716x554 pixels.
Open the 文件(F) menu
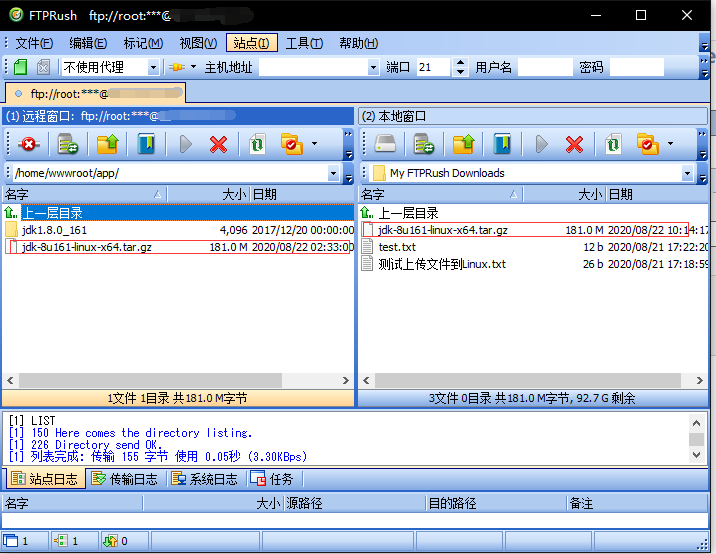pyautogui.click(x=34, y=43)
